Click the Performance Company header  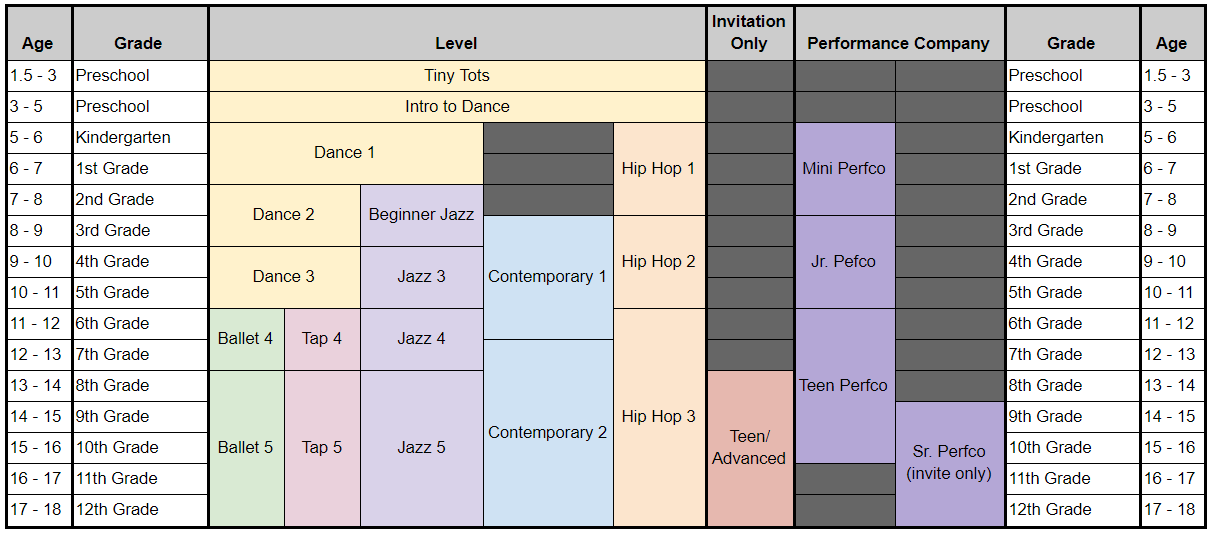click(x=899, y=34)
